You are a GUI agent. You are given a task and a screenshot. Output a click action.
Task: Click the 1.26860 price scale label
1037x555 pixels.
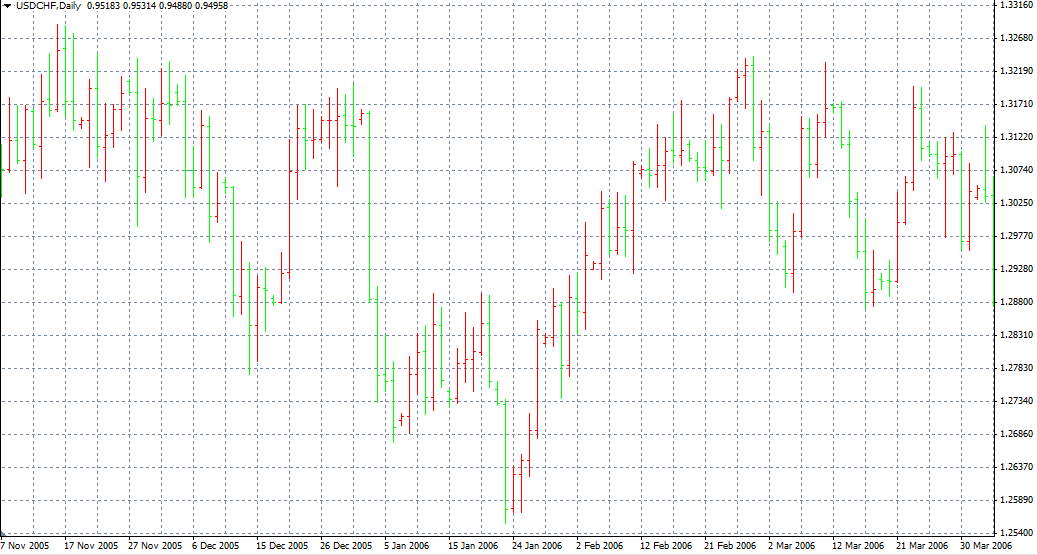(x=1016, y=434)
